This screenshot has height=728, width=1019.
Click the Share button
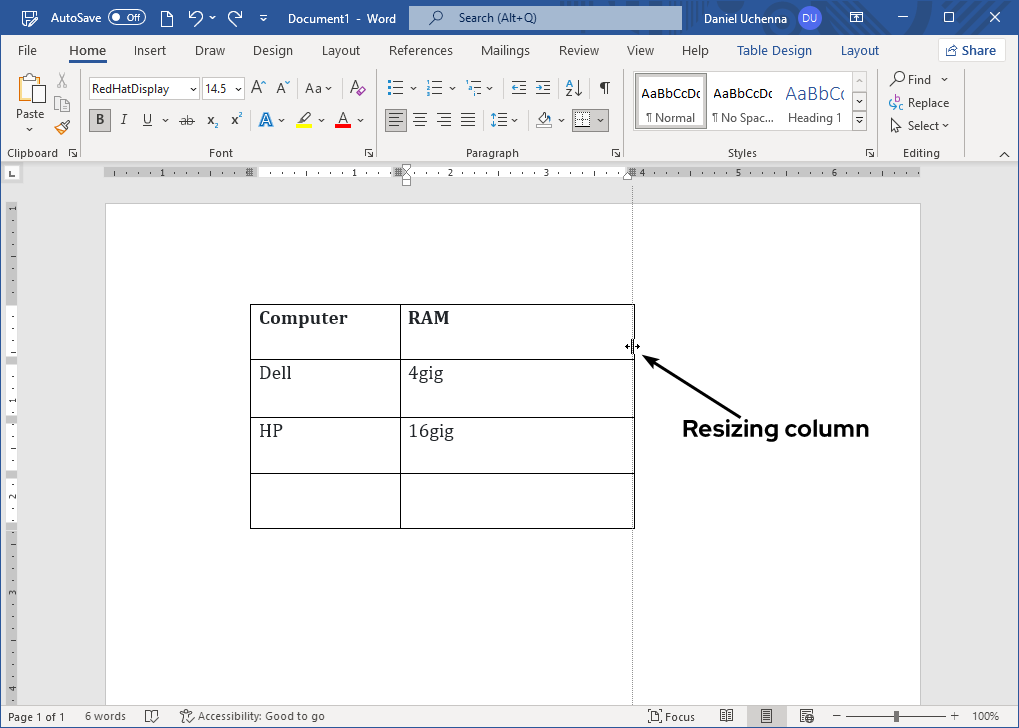(x=971, y=50)
